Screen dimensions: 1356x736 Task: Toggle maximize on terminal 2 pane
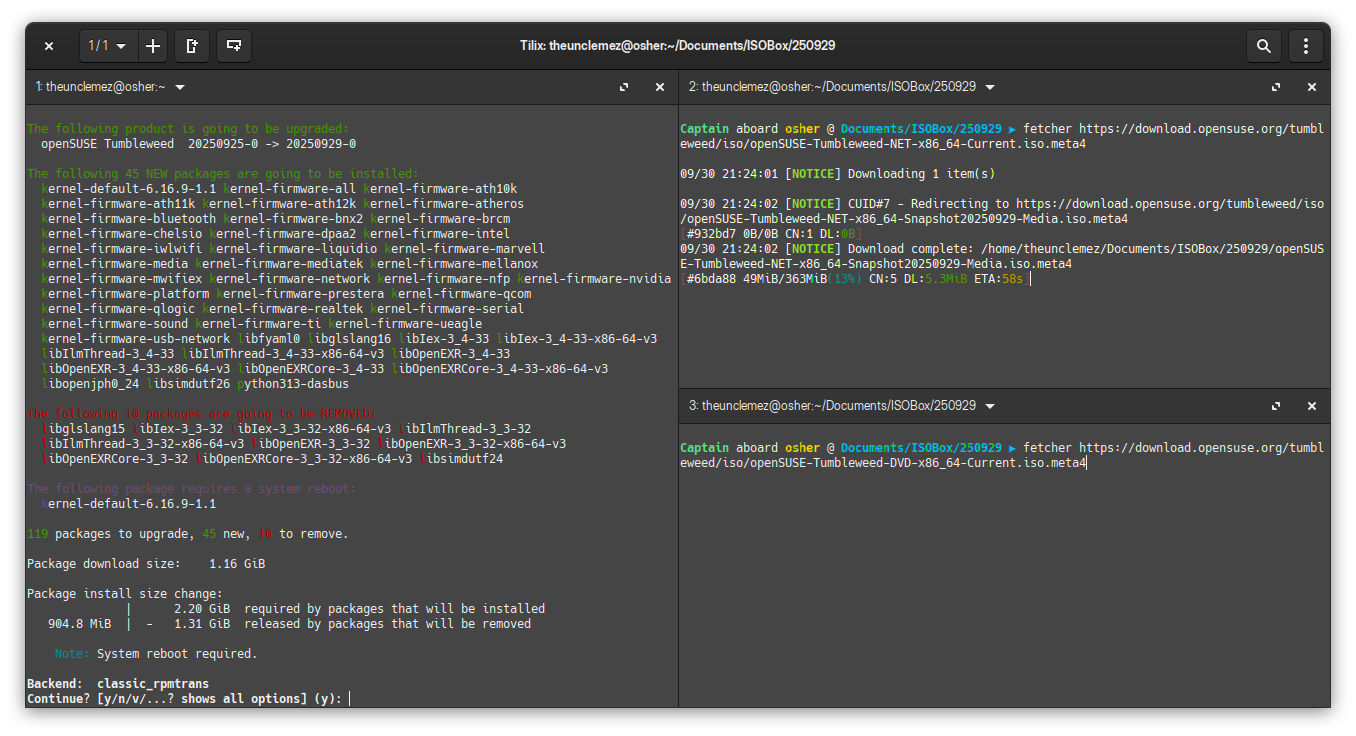[1276, 87]
